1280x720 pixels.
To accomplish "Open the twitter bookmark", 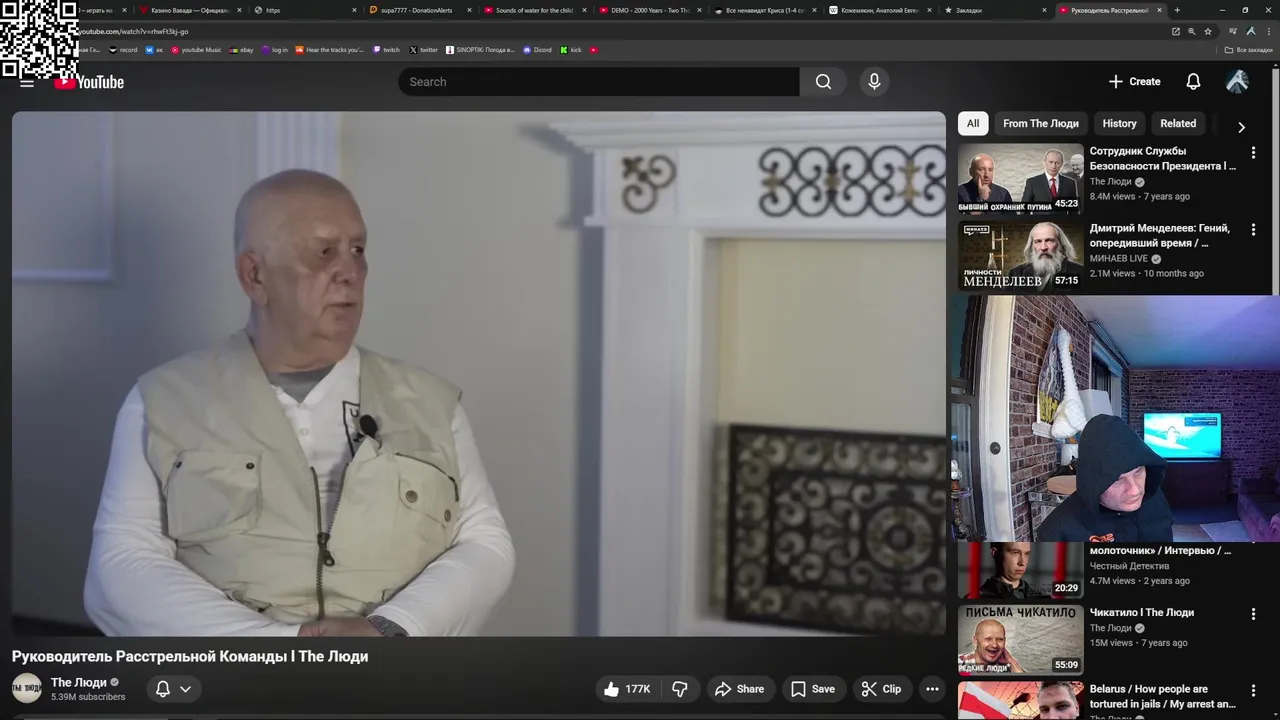I will tap(424, 49).
